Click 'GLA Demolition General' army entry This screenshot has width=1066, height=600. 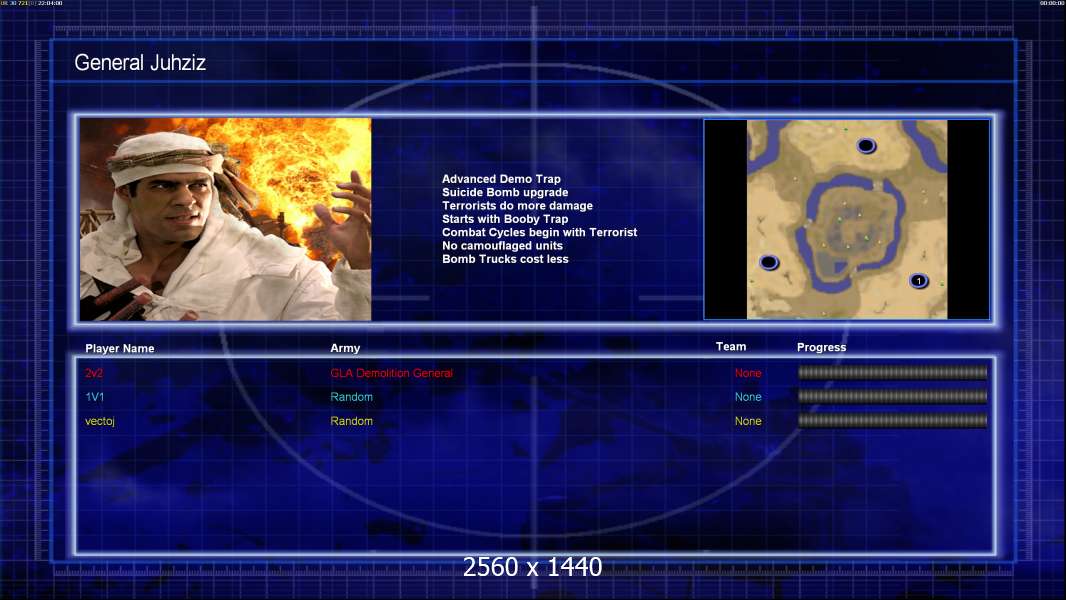pyautogui.click(x=392, y=373)
